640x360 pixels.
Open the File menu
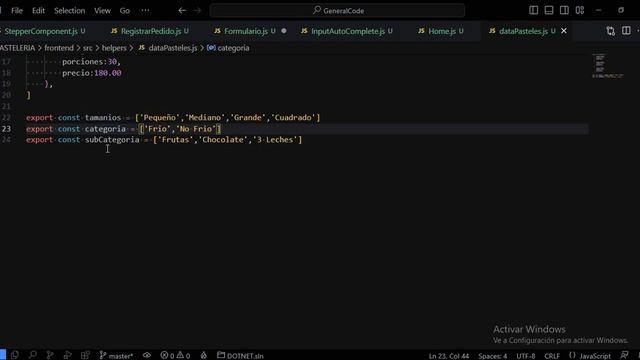(17, 11)
